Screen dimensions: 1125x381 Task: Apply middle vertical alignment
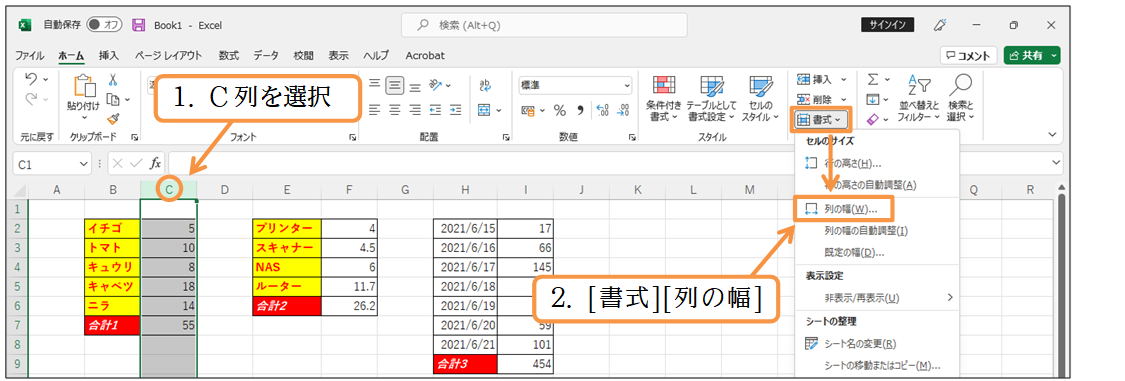[395, 85]
